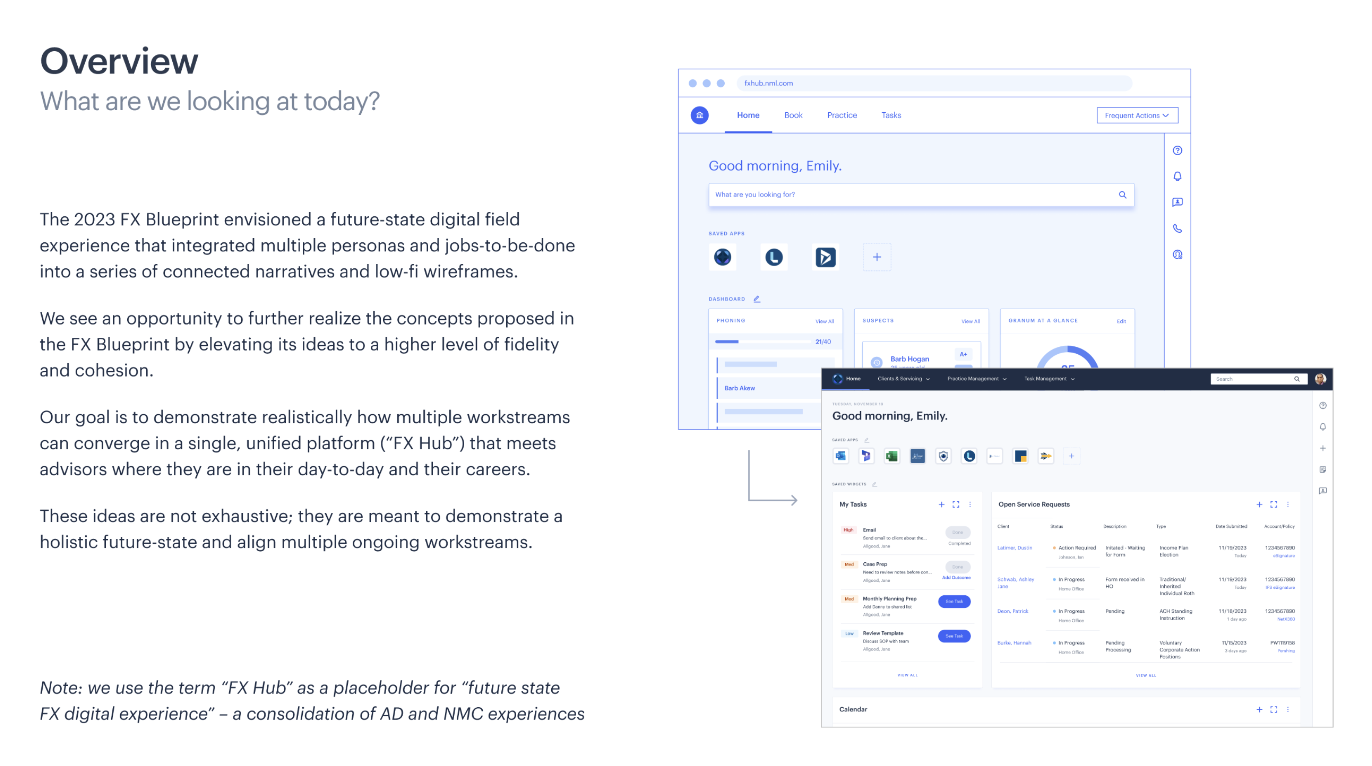Open client link 'Dean, Patrick'

pyautogui.click(x=1012, y=611)
